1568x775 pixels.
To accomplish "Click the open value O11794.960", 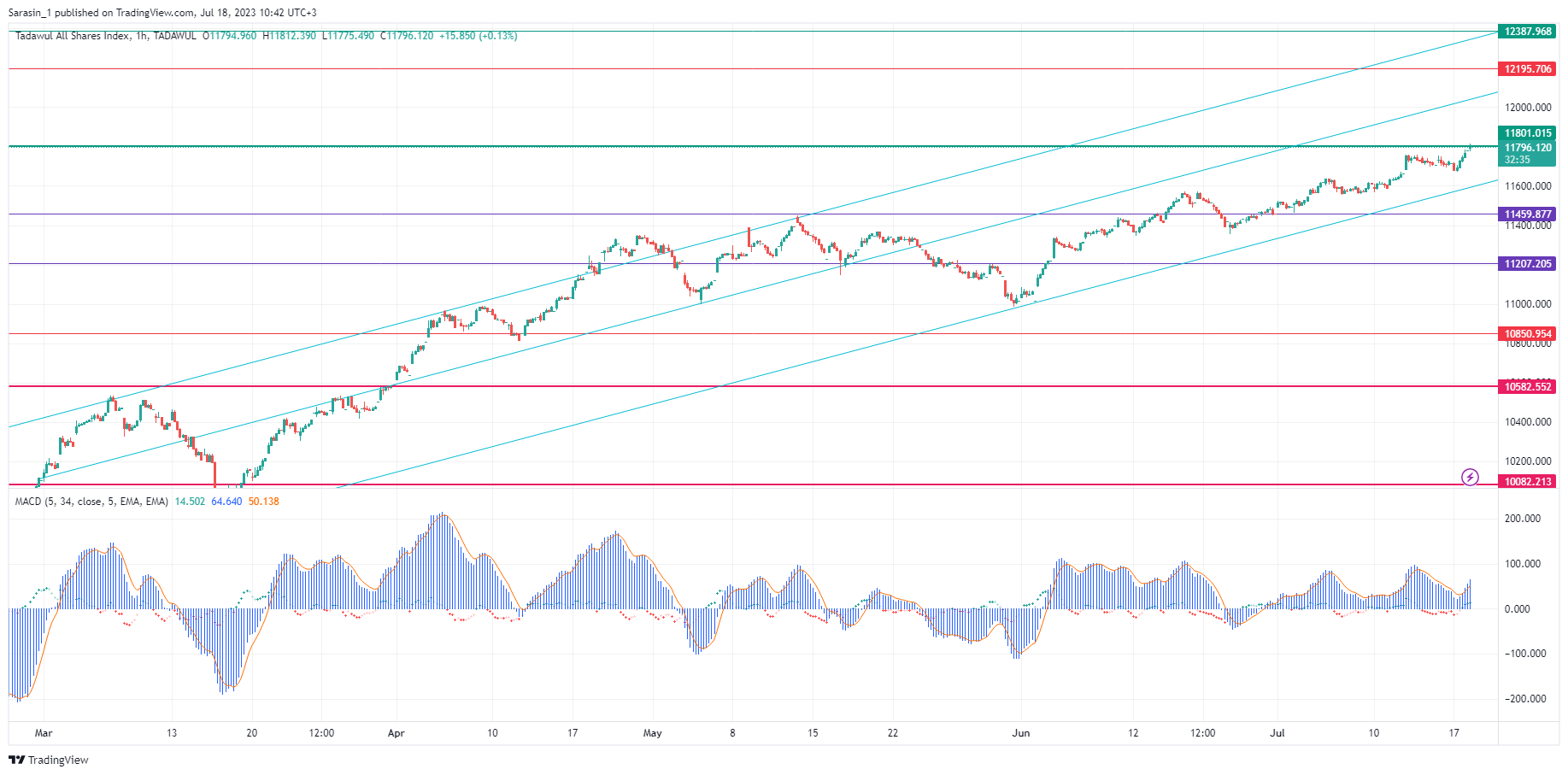I will point(229,36).
